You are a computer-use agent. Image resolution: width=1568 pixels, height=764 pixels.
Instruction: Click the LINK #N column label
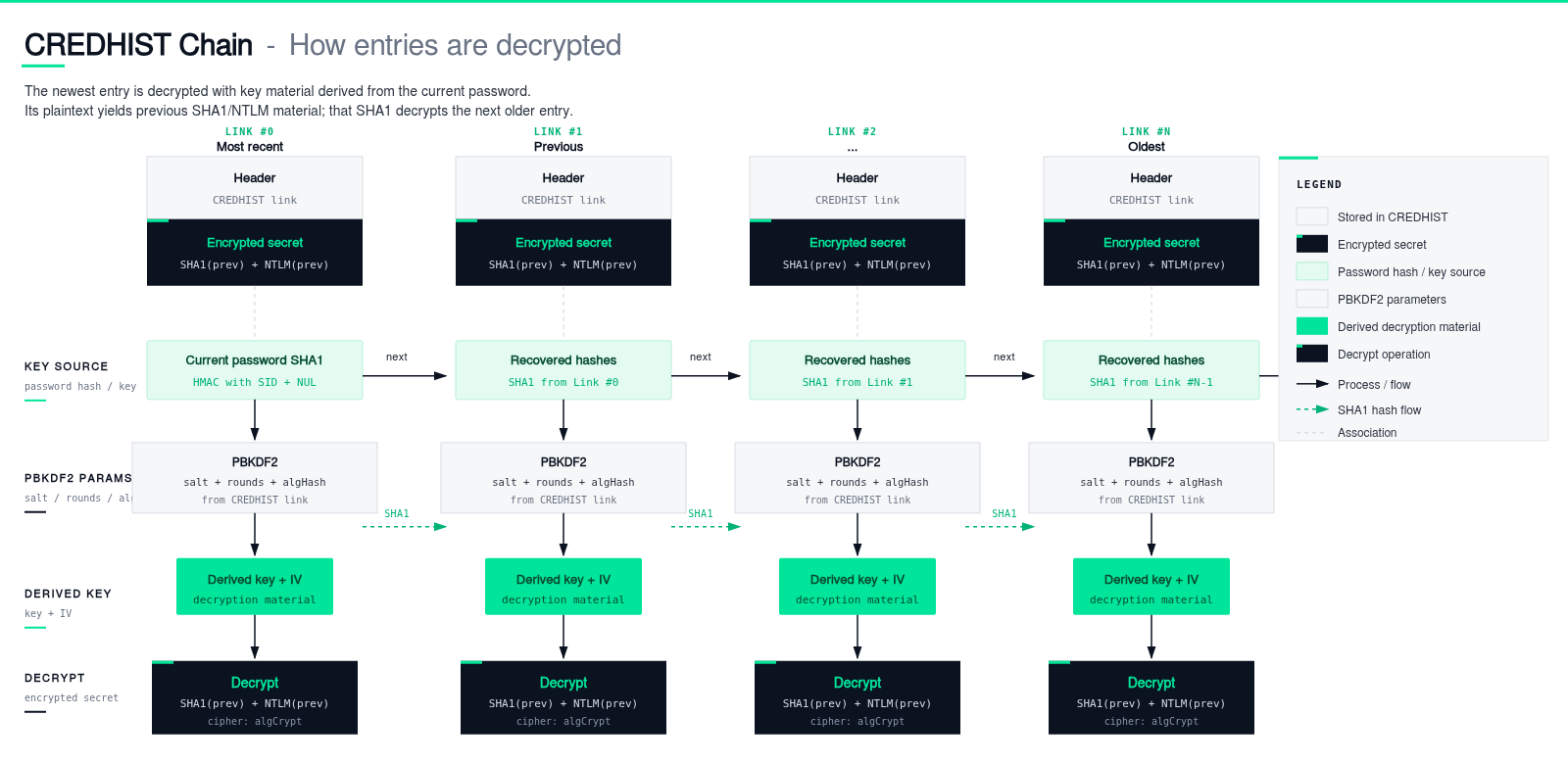(x=1147, y=131)
